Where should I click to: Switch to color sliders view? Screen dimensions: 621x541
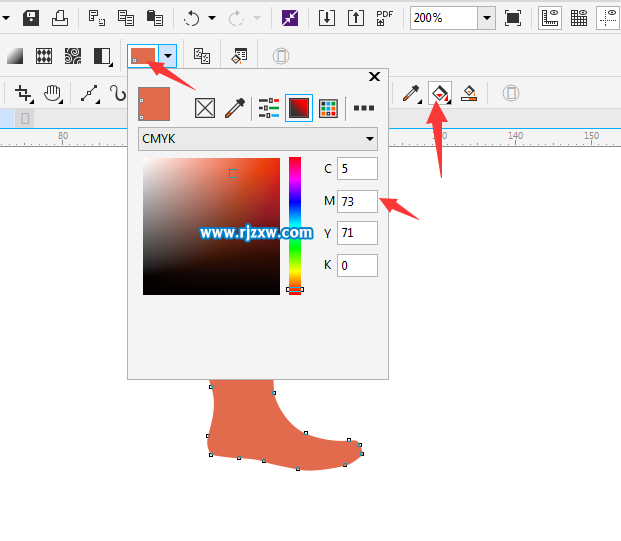click(x=269, y=108)
